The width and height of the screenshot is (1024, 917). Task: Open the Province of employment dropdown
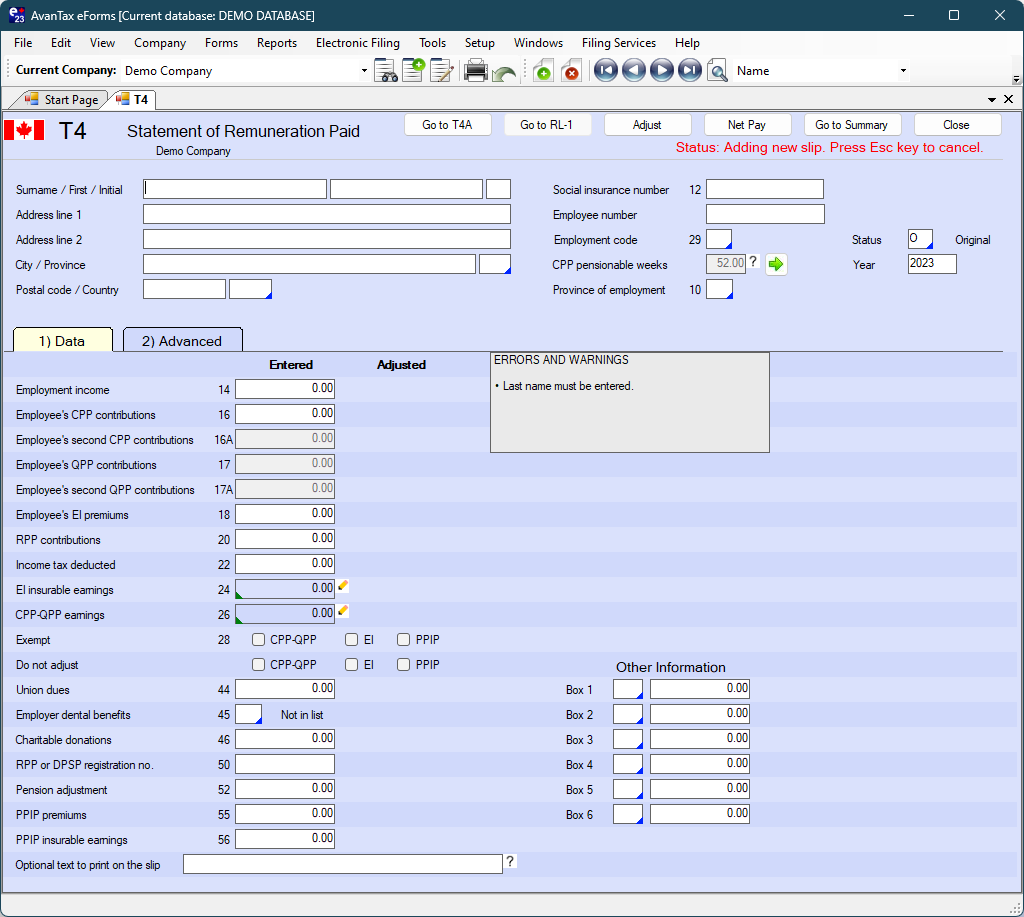point(720,290)
